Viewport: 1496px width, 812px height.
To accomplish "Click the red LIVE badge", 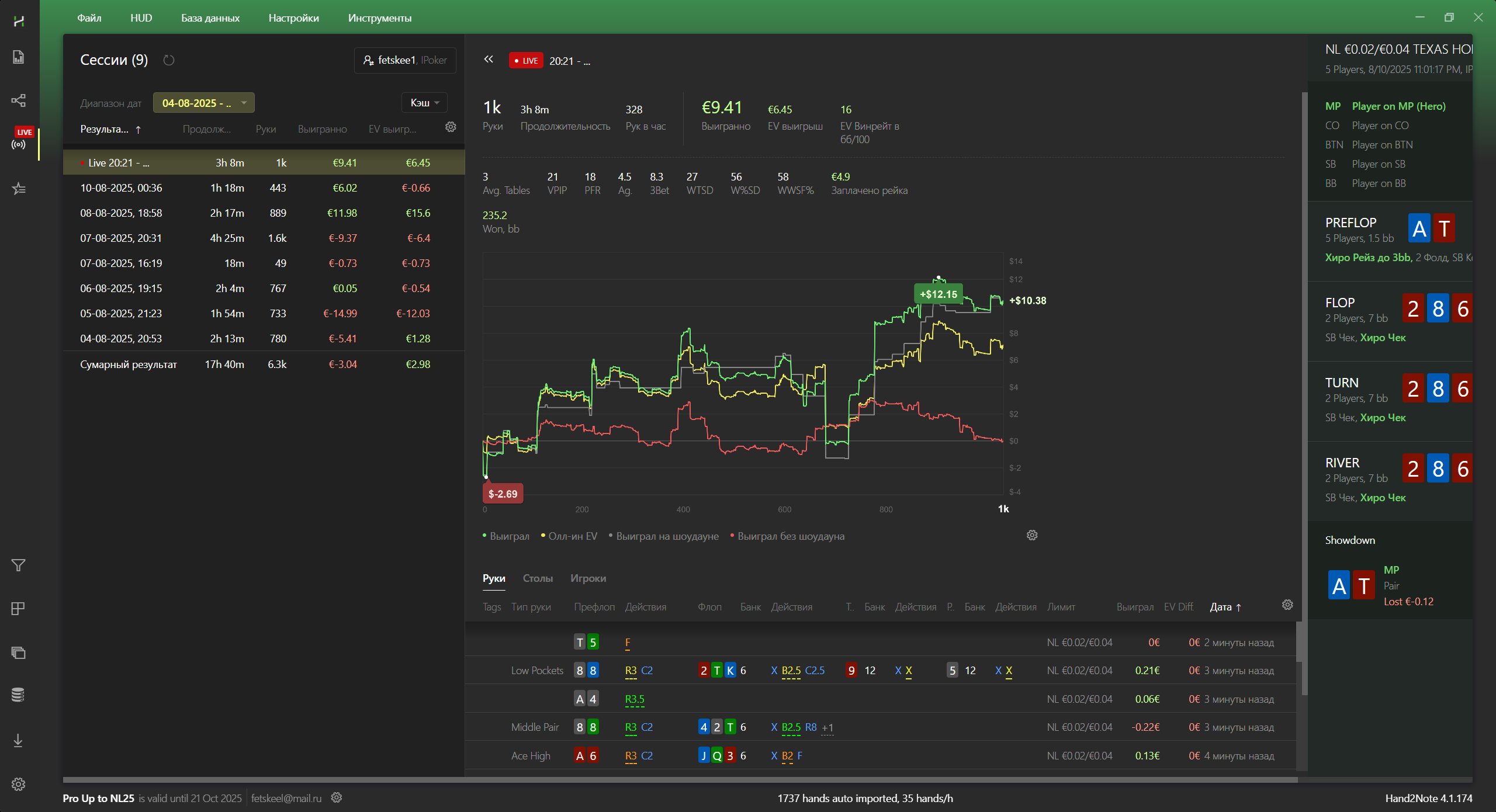I will coord(526,61).
